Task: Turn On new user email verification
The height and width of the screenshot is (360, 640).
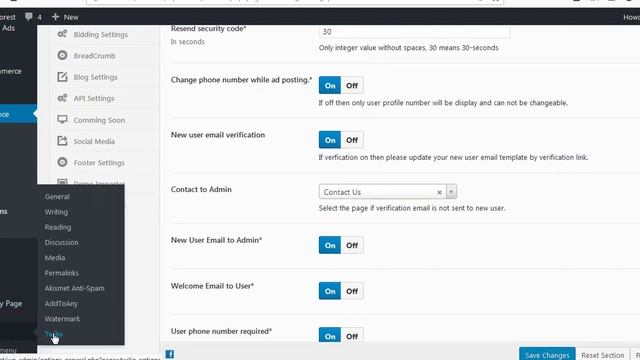Action: pos(330,140)
